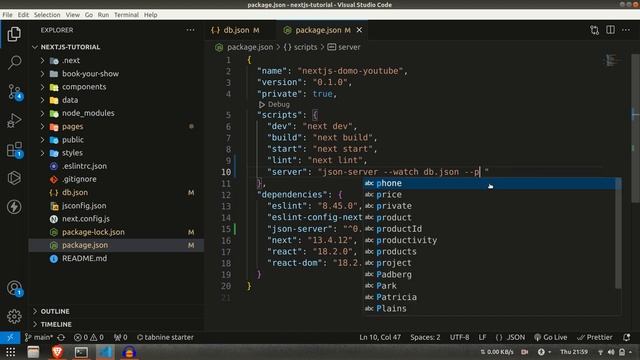Open notifications bell in status bar
640x360 pixels.
coord(627,338)
